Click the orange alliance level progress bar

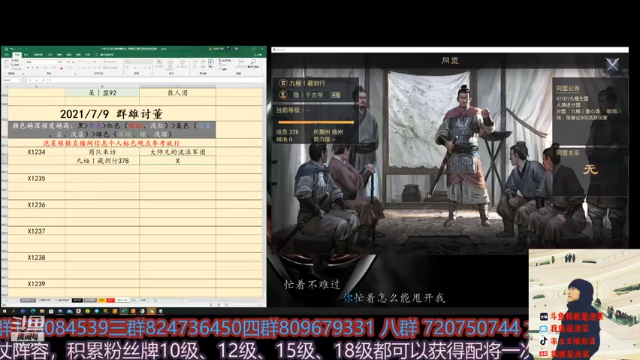tap(316, 122)
